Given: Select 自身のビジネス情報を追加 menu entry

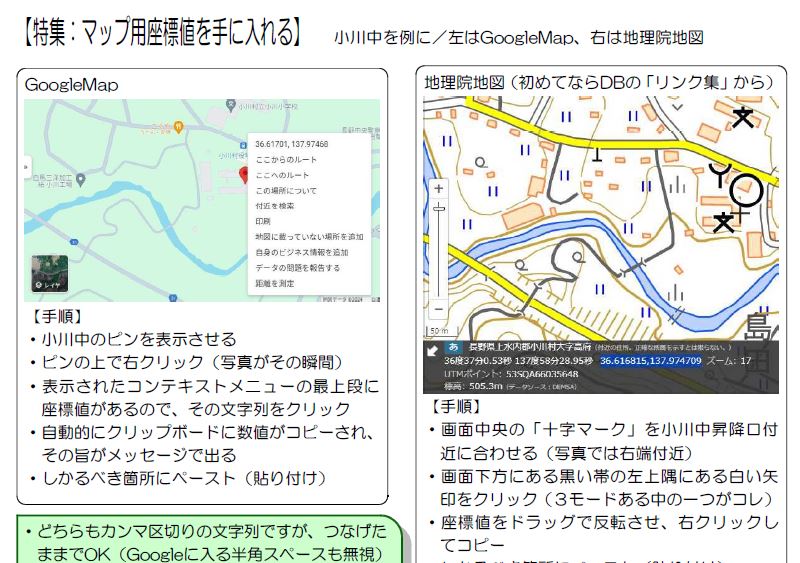Looking at the screenshot, I should pos(302,252).
